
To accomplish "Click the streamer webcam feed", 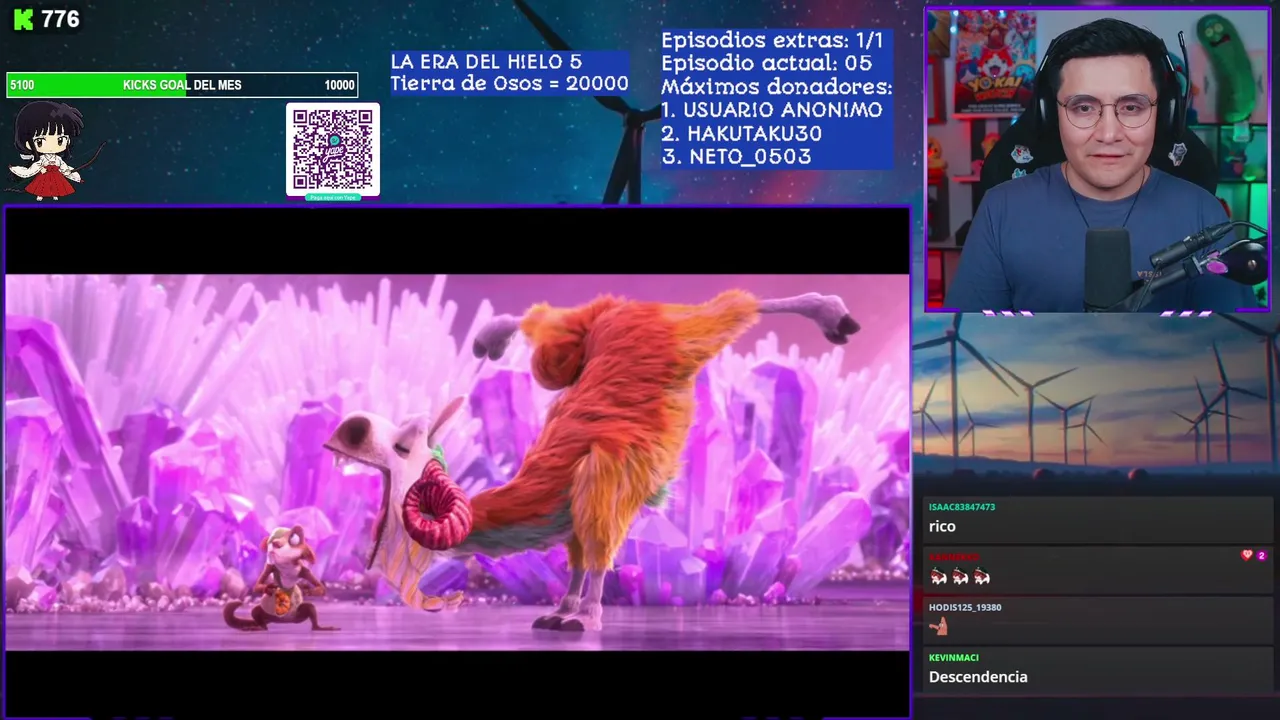I will click(1097, 160).
